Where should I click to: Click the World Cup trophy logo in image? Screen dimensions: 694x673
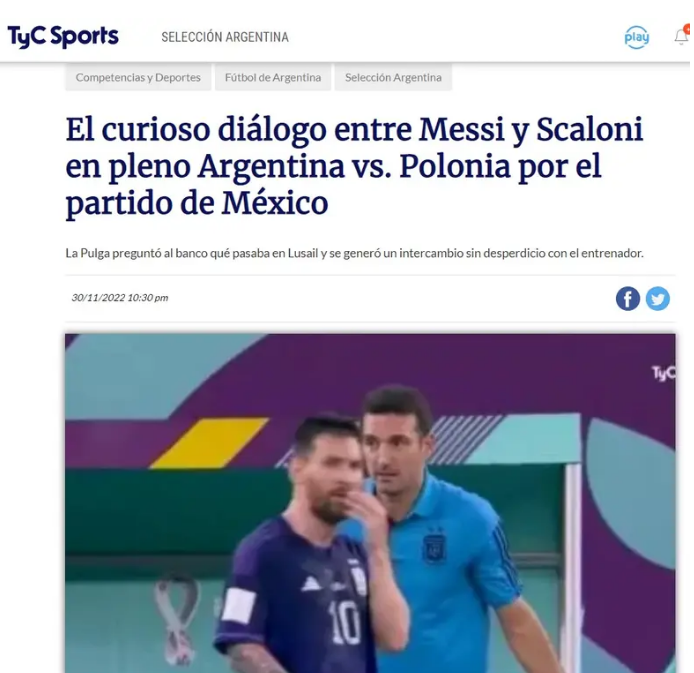[x=177, y=619]
